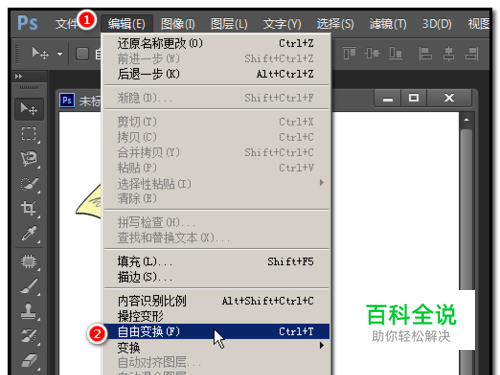Viewport: 500px width, 375px height.
Task: Click the 合并拷贝 menu entry
Action: tap(216, 153)
